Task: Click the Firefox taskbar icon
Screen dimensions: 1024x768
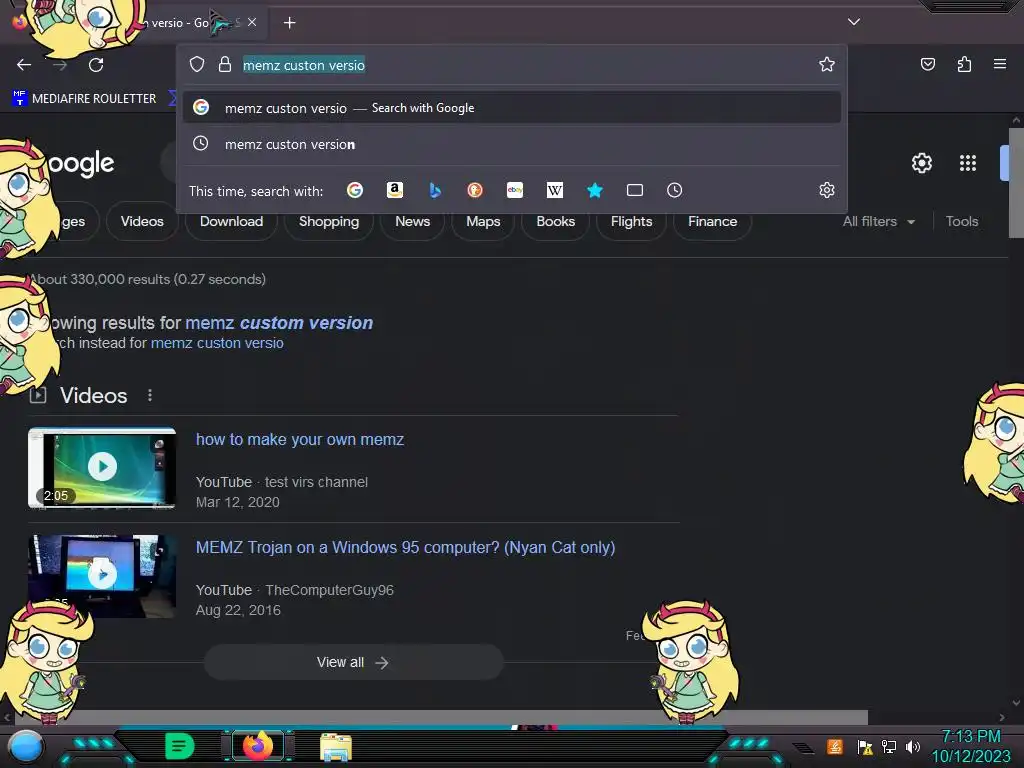Action: click(x=257, y=746)
